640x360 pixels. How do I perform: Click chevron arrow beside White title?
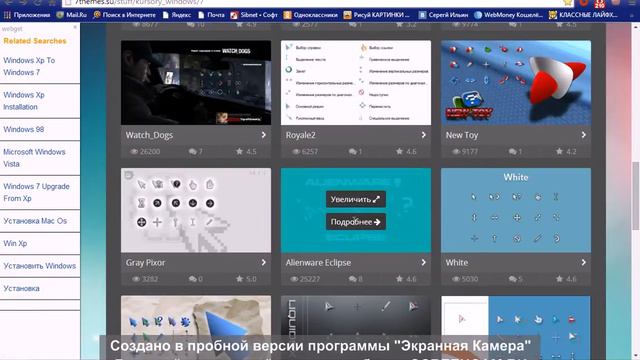click(x=584, y=262)
